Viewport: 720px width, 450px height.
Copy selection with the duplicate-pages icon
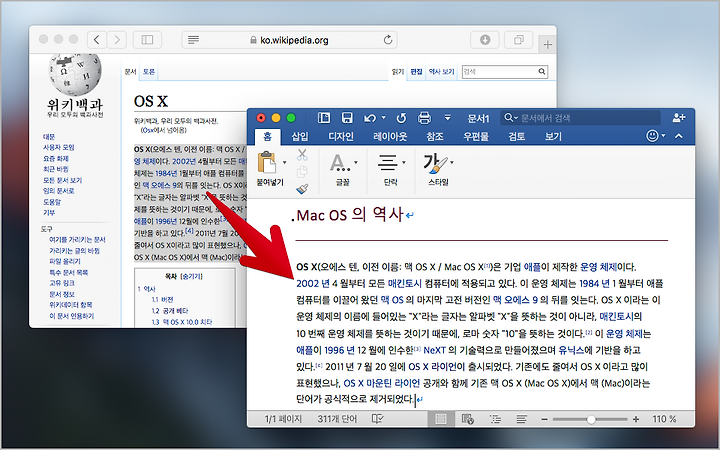point(302,172)
